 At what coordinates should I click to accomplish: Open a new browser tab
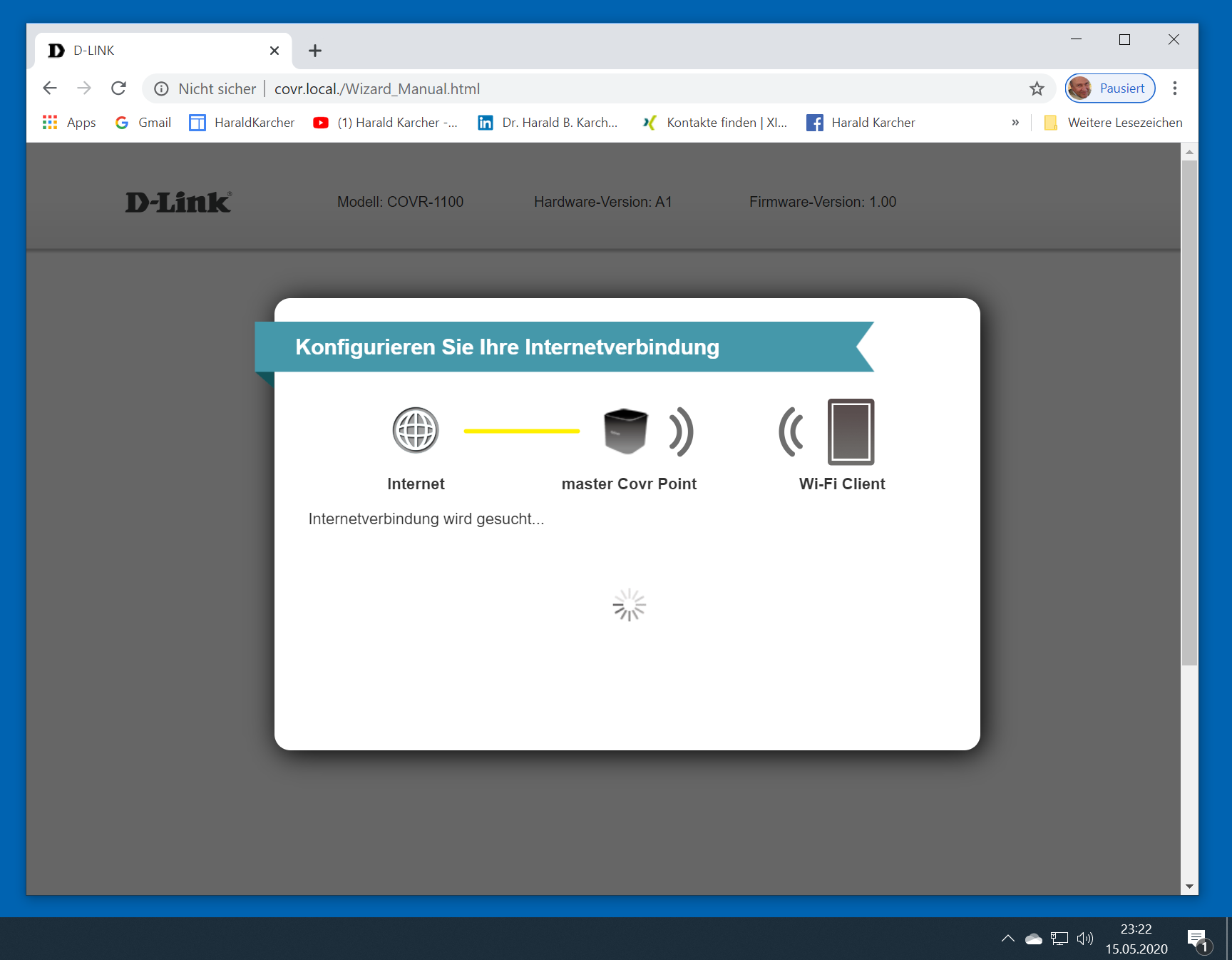(315, 51)
